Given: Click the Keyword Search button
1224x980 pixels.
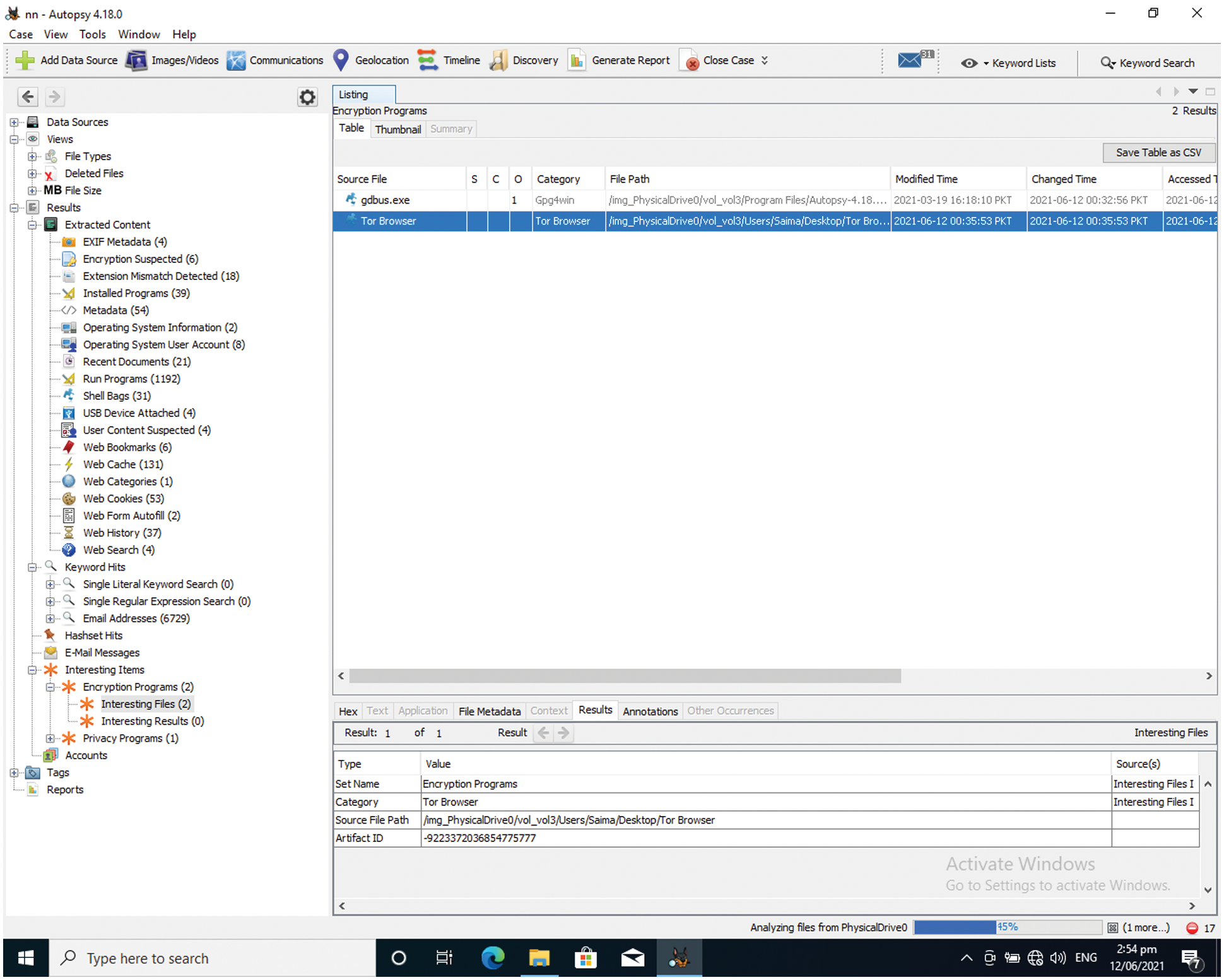Looking at the screenshot, I should tap(1148, 63).
